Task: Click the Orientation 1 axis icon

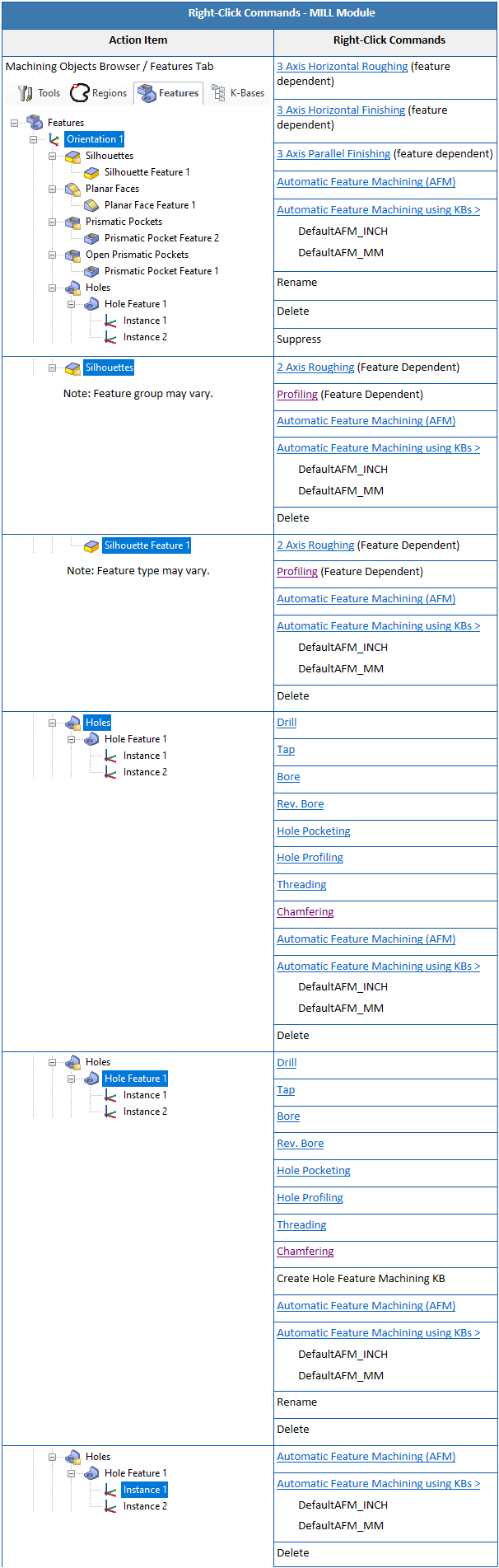Action: 54,139
